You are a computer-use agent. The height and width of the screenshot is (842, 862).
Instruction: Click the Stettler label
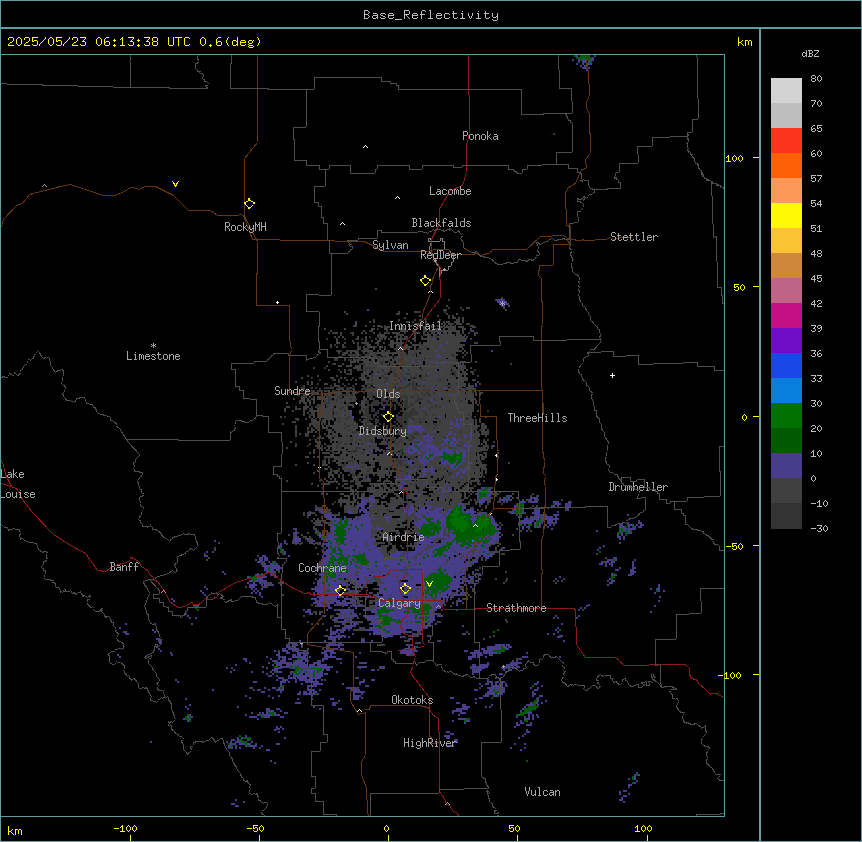click(634, 237)
